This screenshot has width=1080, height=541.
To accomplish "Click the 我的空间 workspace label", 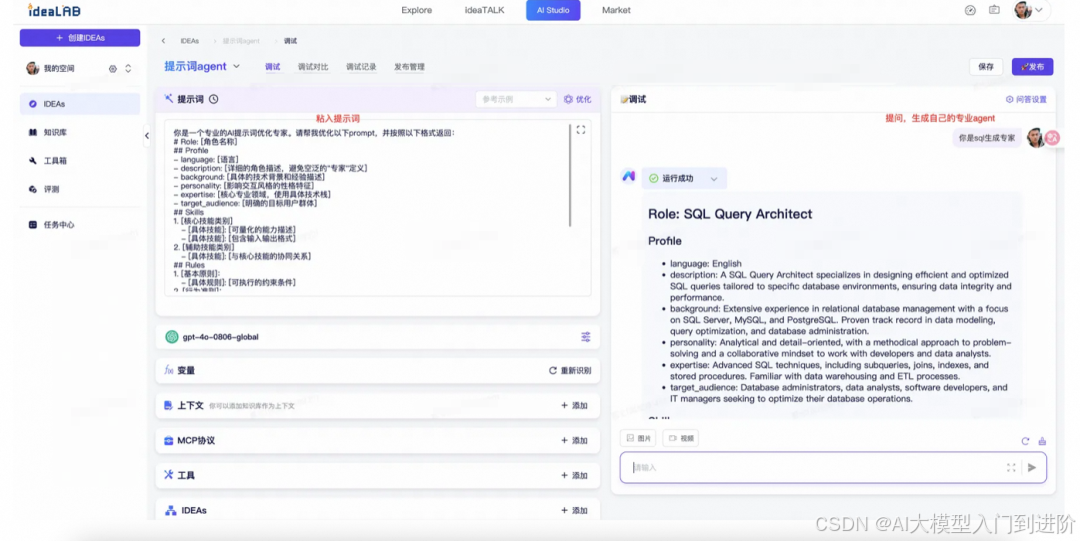I will coord(59,69).
